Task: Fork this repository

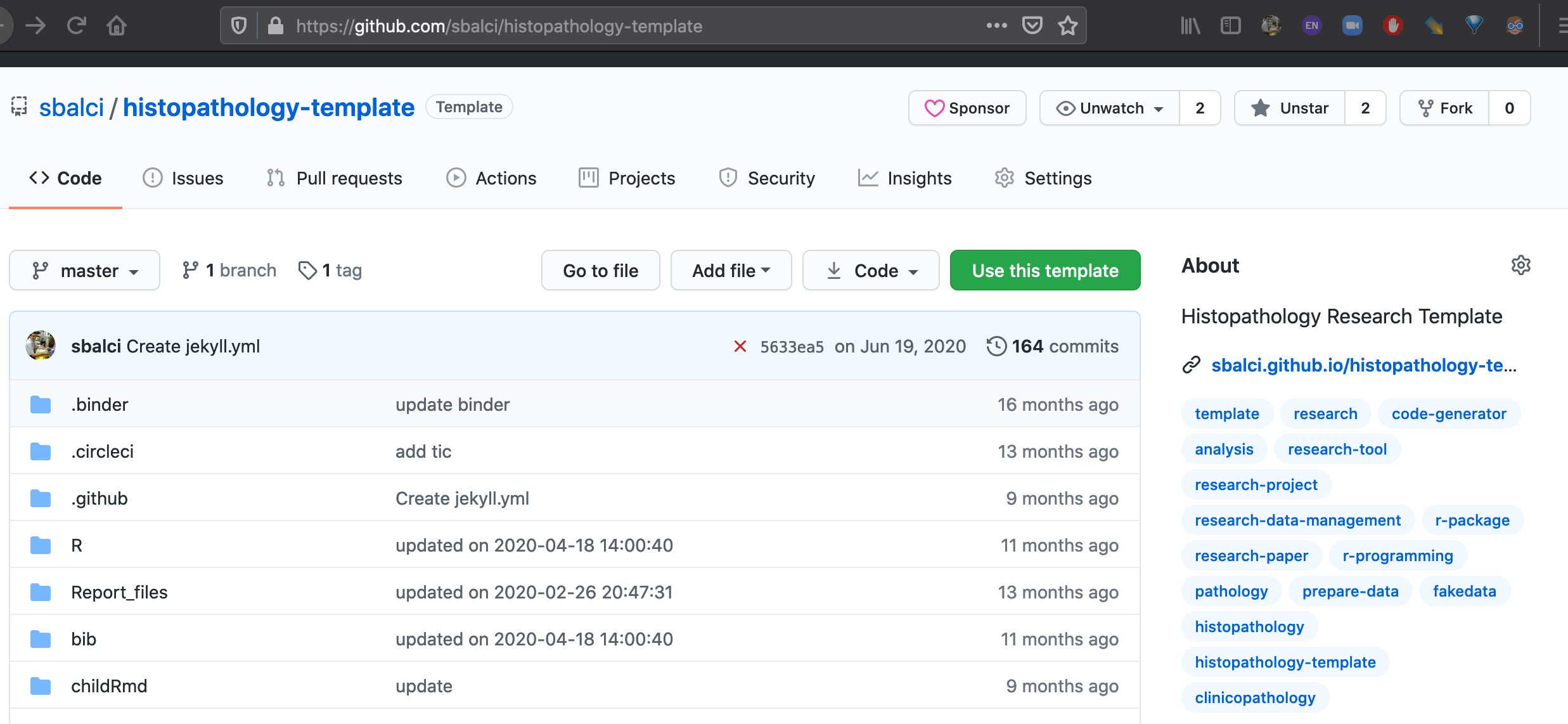Action: pyautogui.click(x=1444, y=108)
